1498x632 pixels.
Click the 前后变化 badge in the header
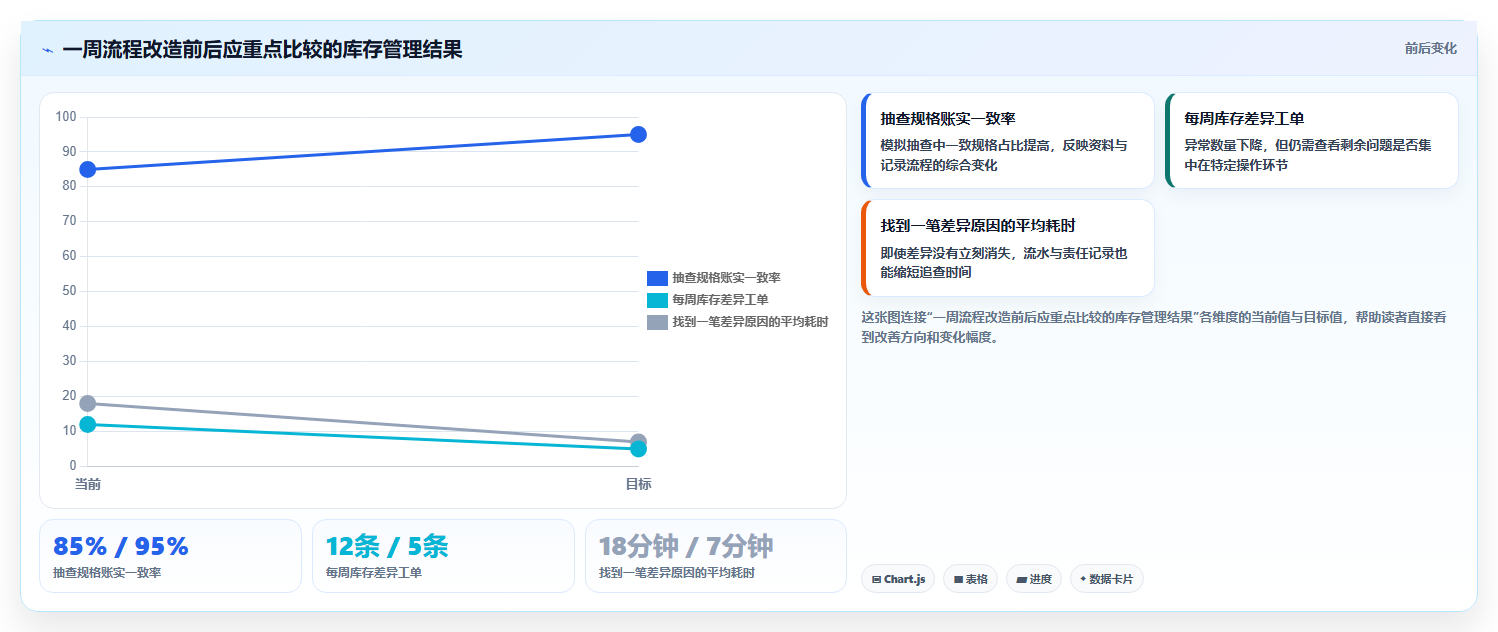[1430, 48]
